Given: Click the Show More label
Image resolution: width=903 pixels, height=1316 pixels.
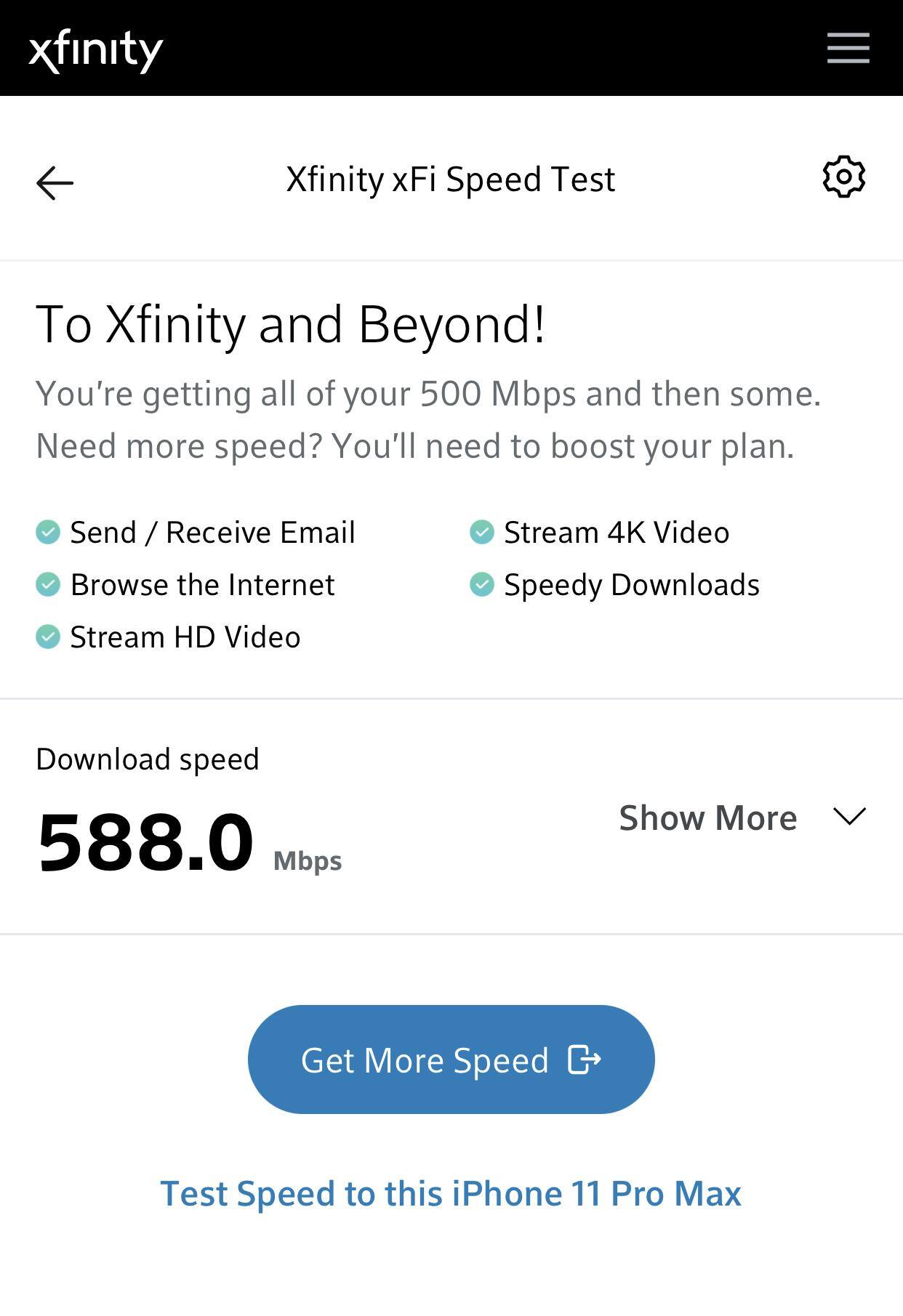Looking at the screenshot, I should pyautogui.click(x=707, y=818).
